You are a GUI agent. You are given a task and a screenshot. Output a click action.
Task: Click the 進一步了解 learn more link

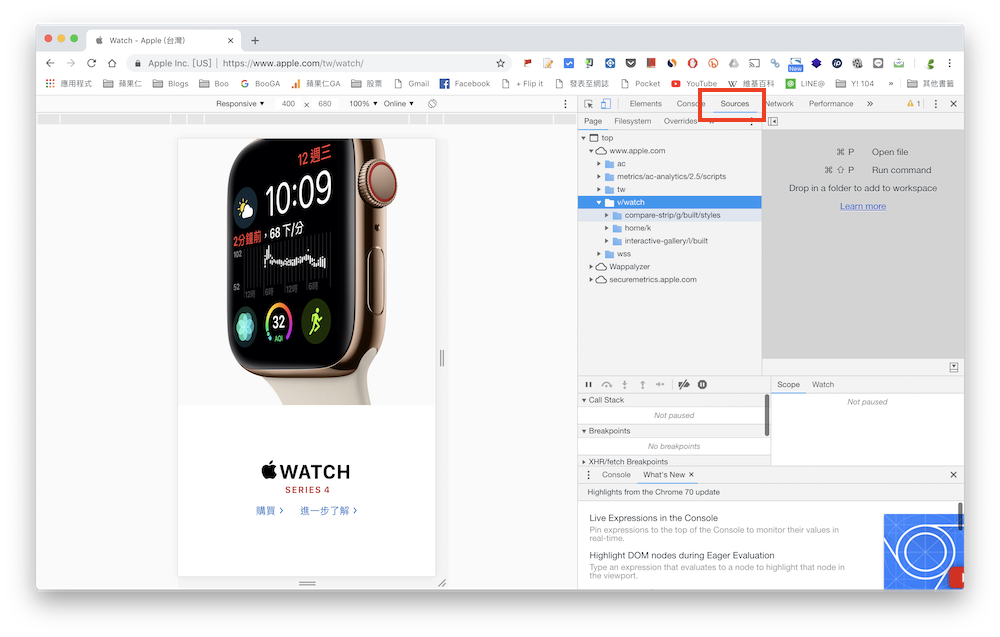click(x=328, y=511)
